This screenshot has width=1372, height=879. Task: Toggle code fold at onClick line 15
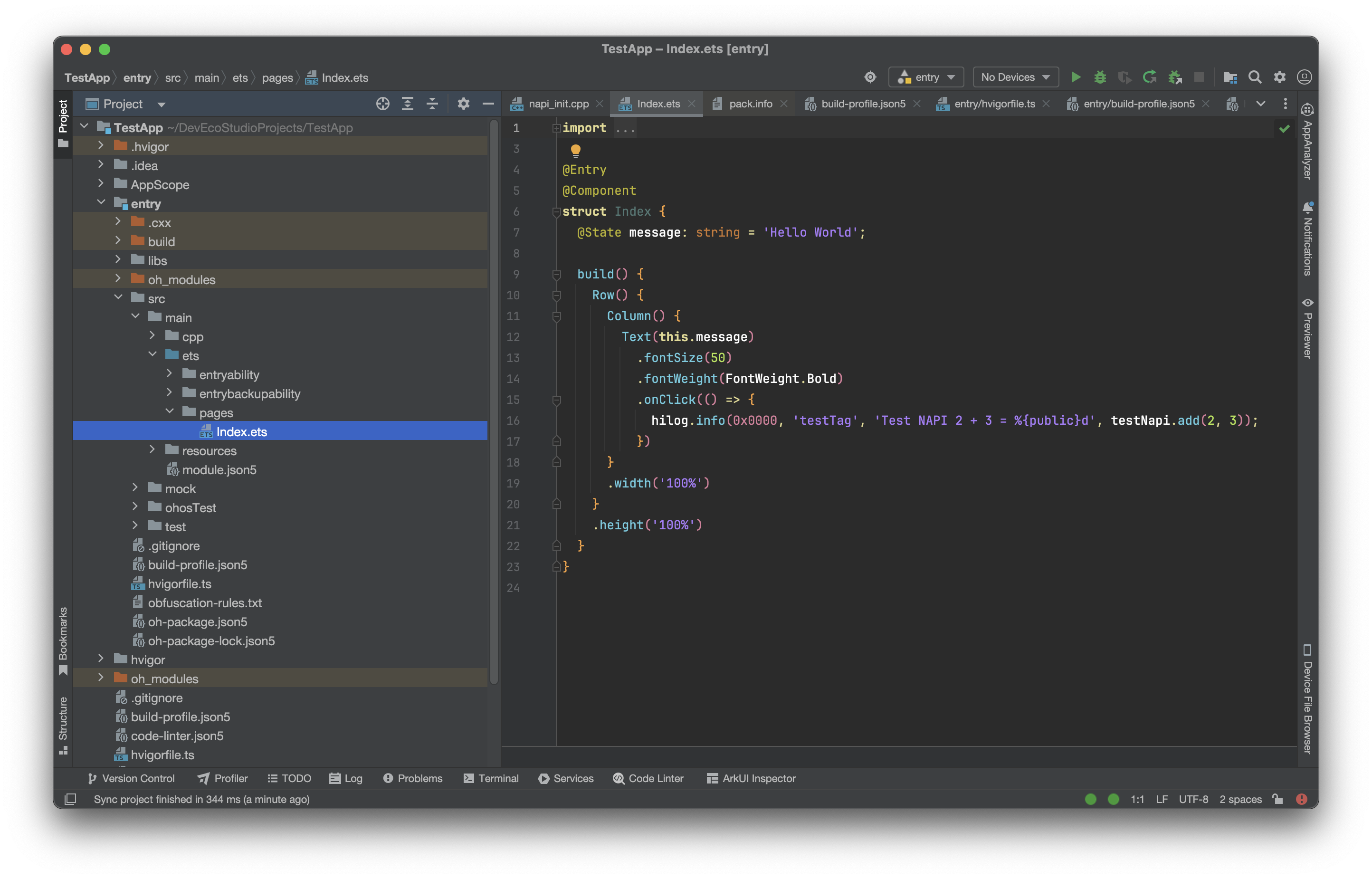pos(556,400)
